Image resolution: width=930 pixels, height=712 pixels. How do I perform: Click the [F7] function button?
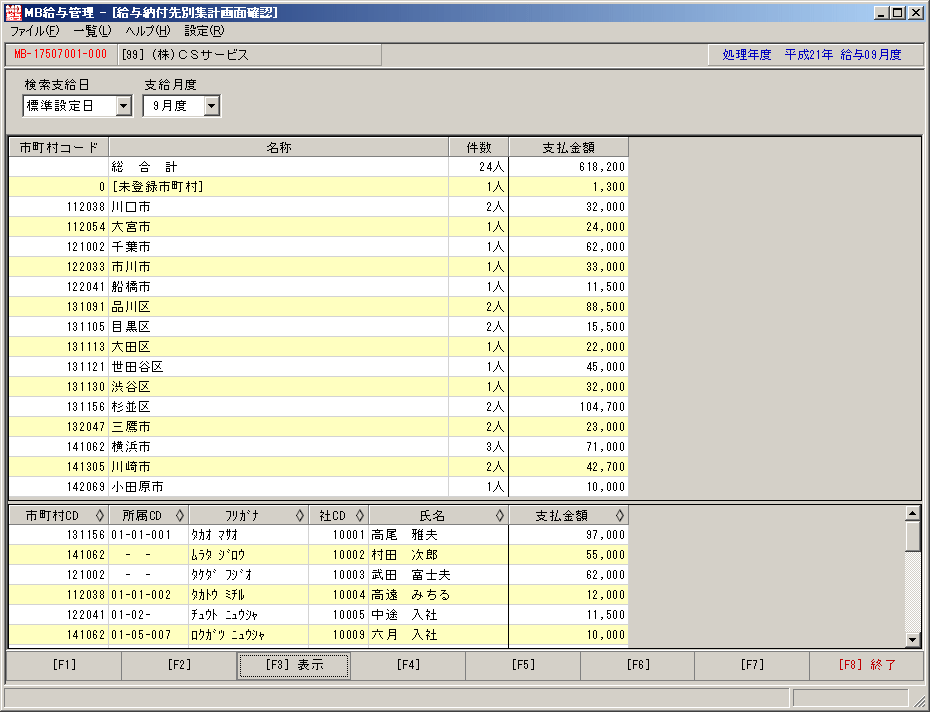[x=752, y=665]
